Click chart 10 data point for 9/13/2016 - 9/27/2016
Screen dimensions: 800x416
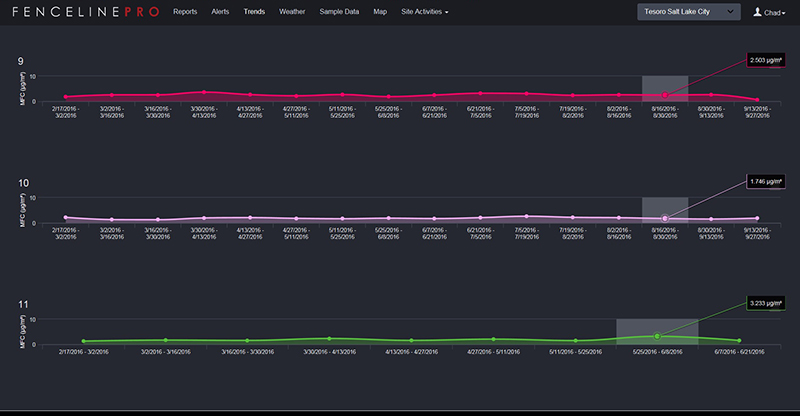pyautogui.click(x=757, y=218)
